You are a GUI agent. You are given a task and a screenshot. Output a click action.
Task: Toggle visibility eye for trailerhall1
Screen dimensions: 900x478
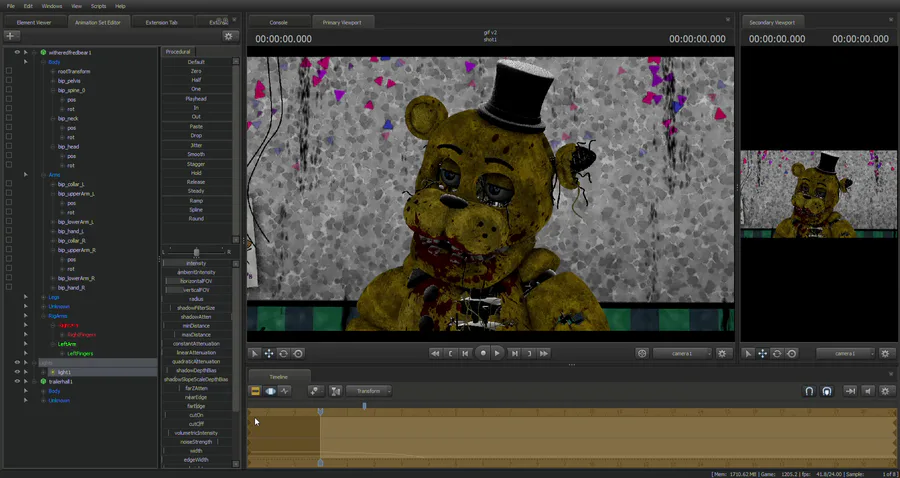(17, 381)
